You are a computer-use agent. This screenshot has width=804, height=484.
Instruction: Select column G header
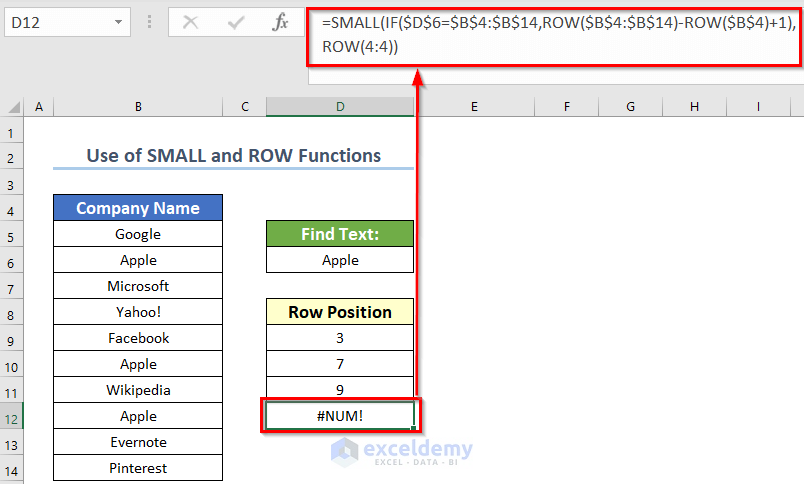tap(631, 107)
